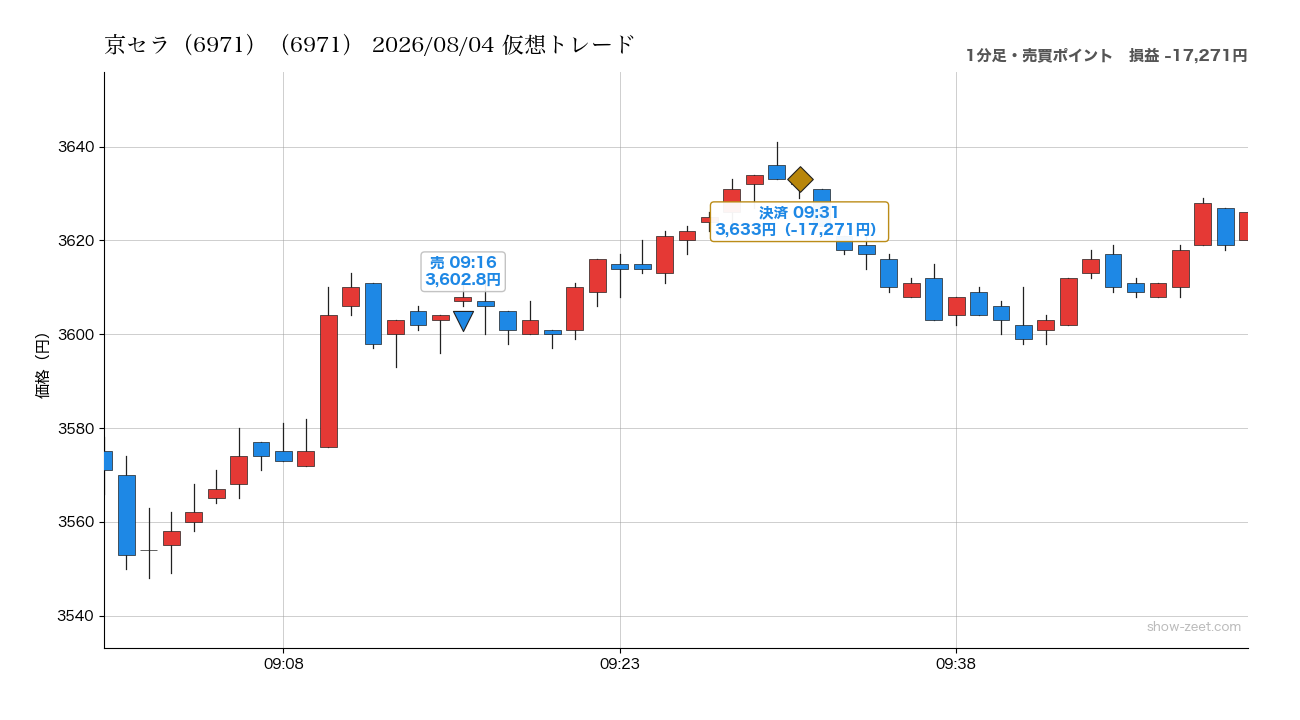Click the 09:38 time axis label
This screenshot has height=720, width=1300.
point(956,663)
